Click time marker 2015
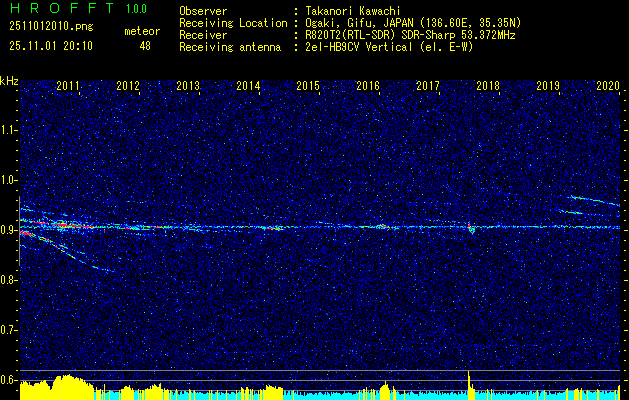Screen dimensions: 629x400 click(x=308, y=85)
